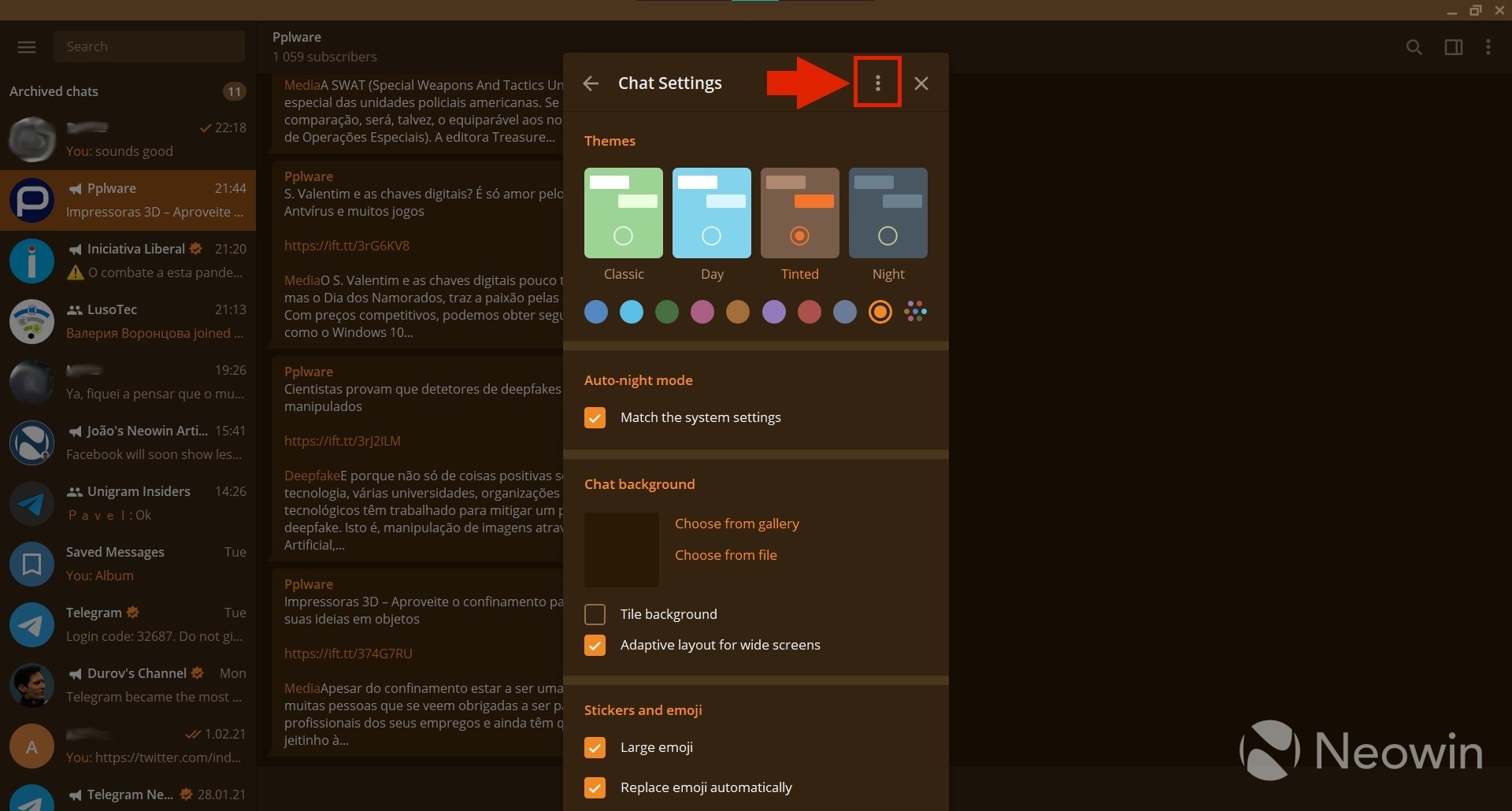This screenshot has height=811, width=1512.
Task: Click the search magnifier in the channel header
Action: click(x=1414, y=46)
